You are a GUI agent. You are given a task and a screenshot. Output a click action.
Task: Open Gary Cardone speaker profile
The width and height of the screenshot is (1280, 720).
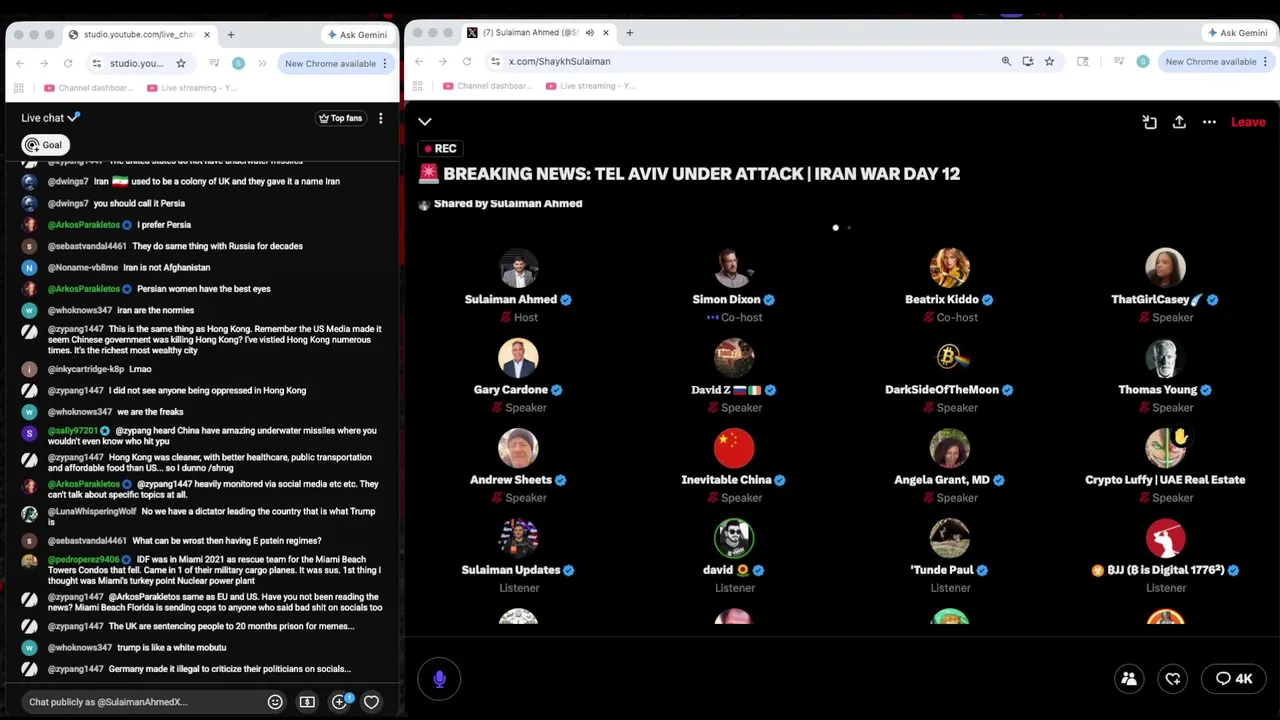(518, 358)
